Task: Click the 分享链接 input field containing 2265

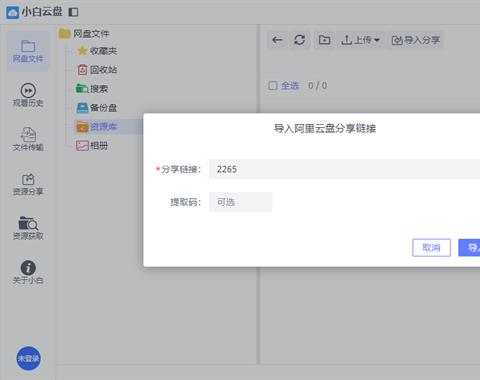Action: pos(344,169)
